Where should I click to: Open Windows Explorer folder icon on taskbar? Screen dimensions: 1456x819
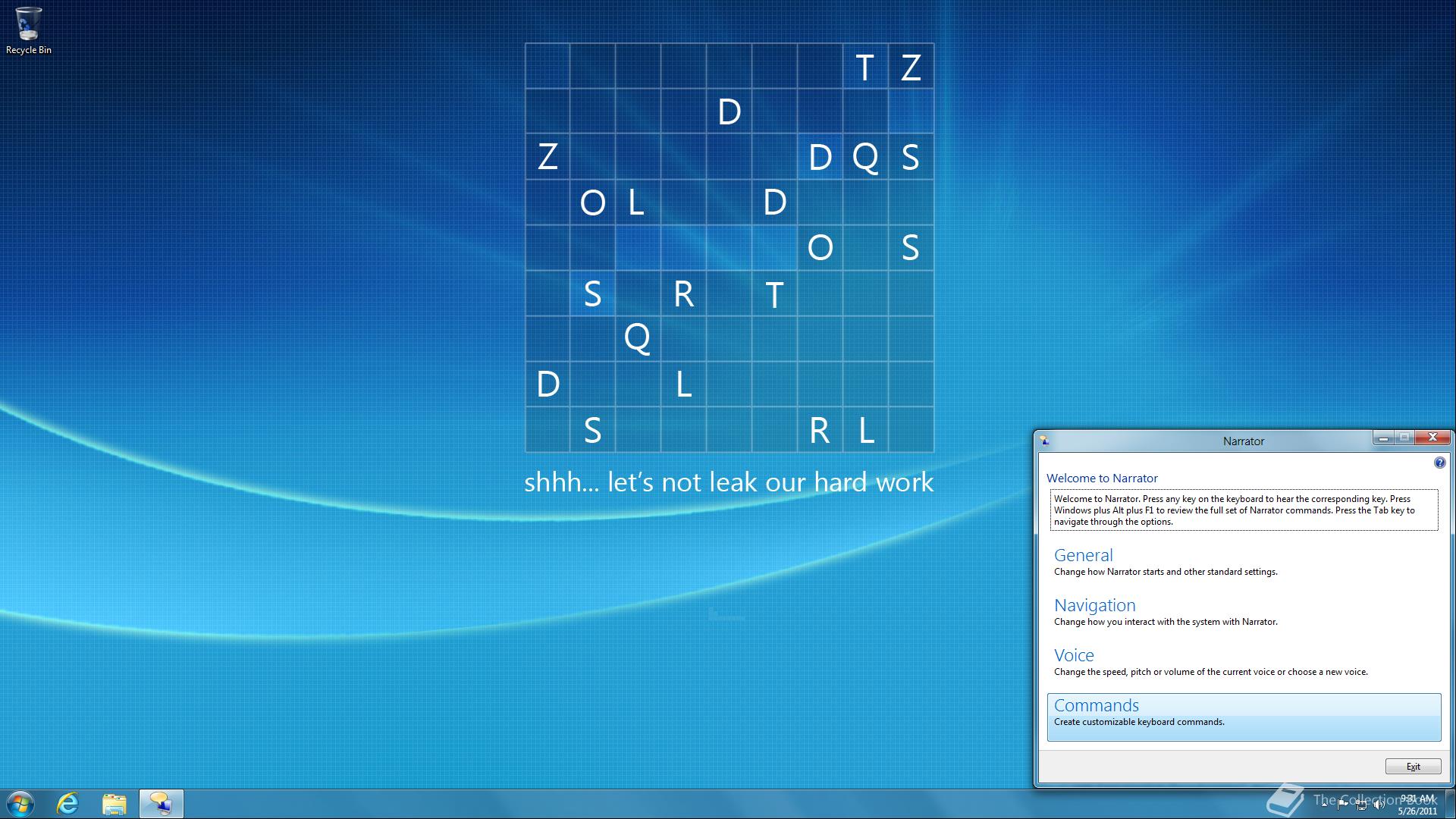click(x=115, y=804)
